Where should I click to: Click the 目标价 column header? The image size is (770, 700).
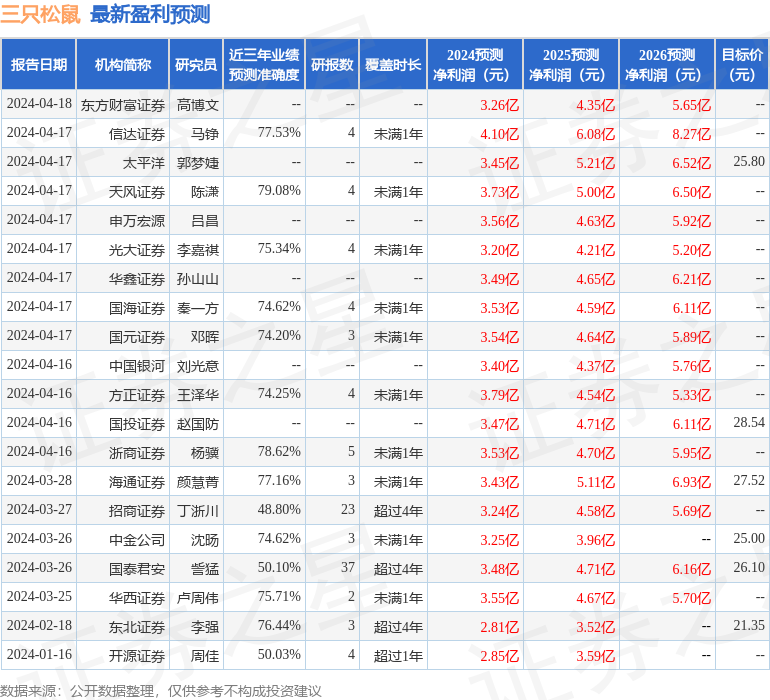pyautogui.click(x=742, y=64)
